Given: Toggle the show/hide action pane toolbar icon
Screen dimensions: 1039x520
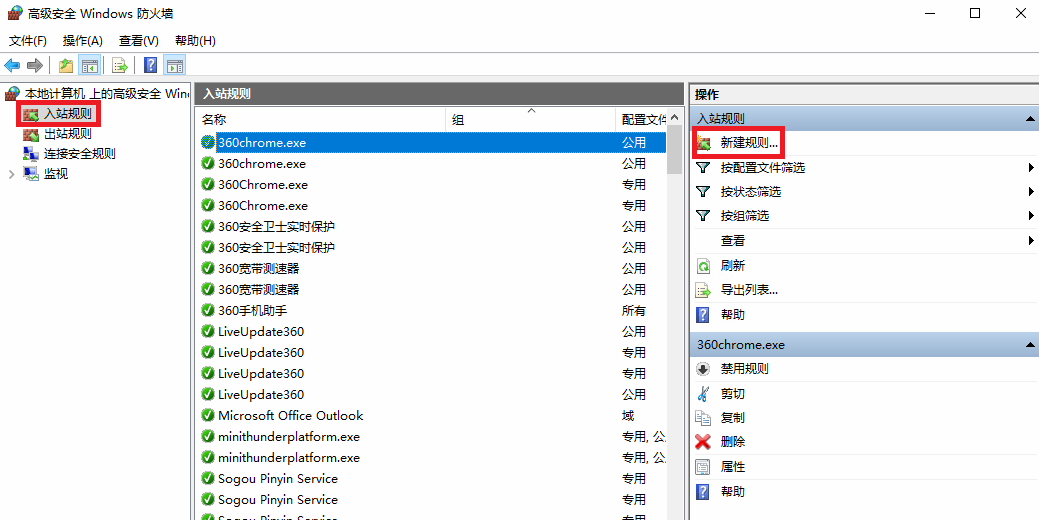Looking at the screenshot, I should (x=174, y=65).
